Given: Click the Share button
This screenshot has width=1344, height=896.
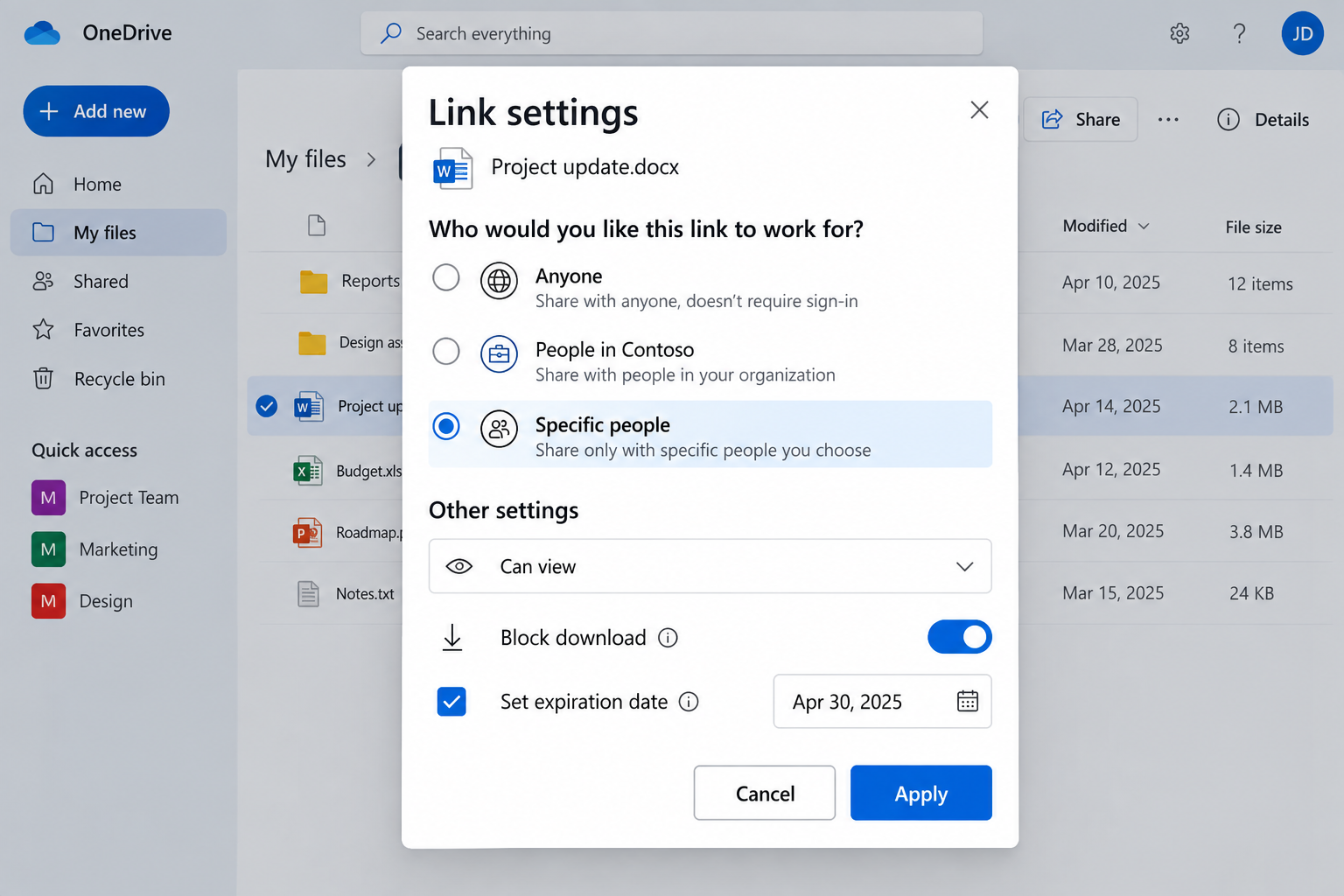Looking at the screenshot, I should point(1081,120).
